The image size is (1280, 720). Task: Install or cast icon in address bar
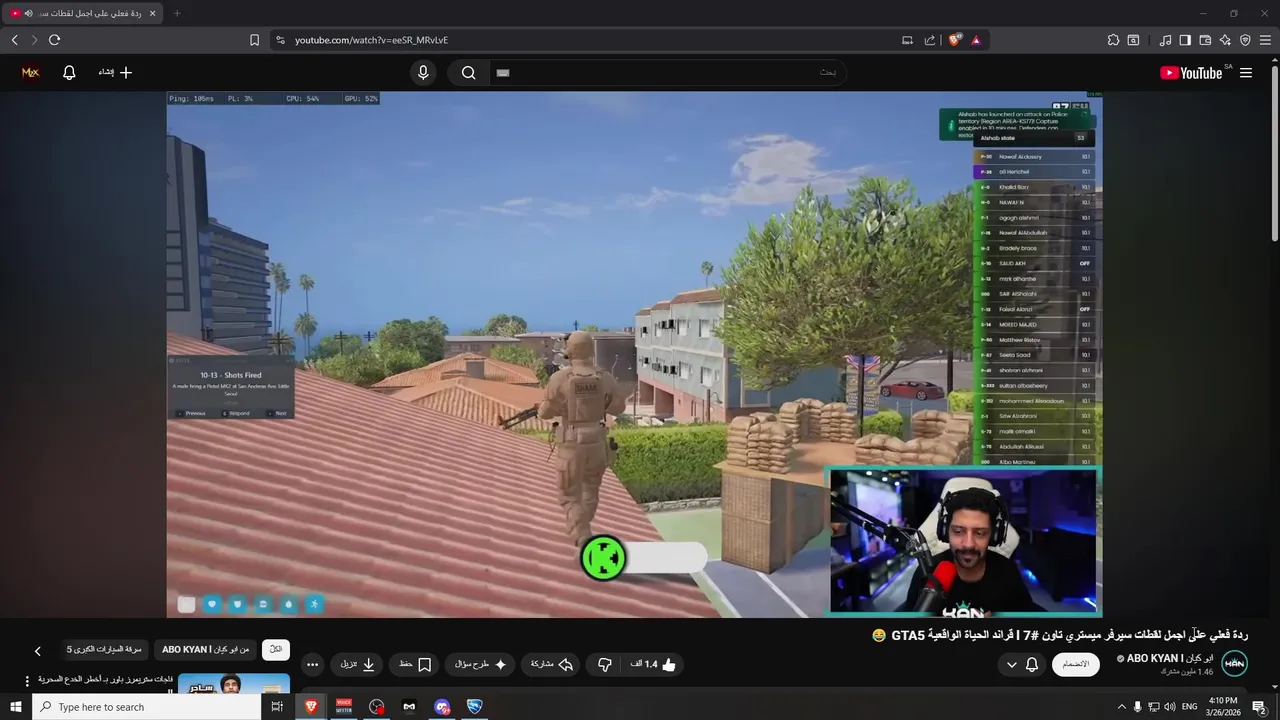click(x=907, y=40)
